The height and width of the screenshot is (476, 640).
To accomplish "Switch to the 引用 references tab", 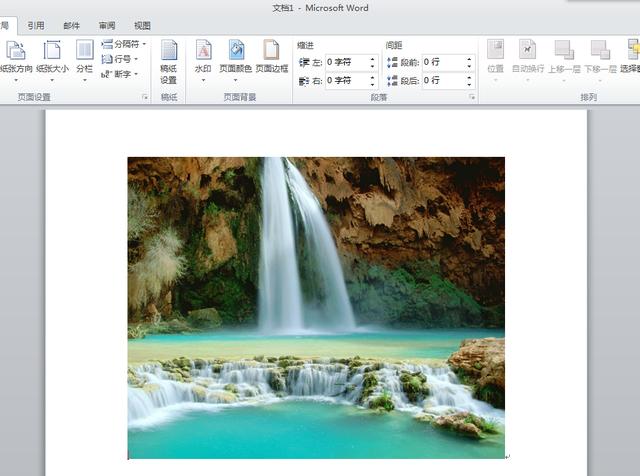I will click(36, 26).
